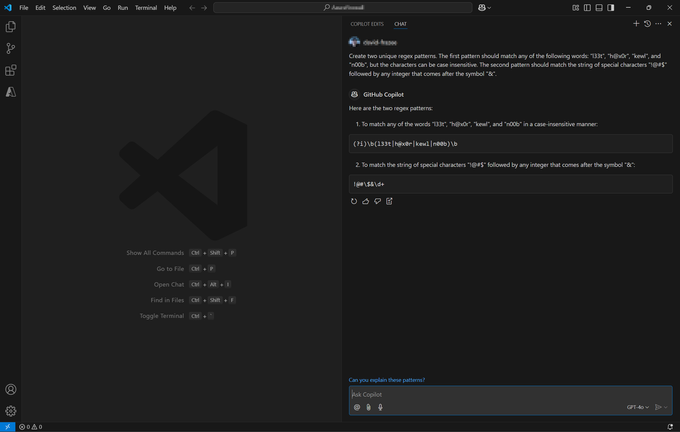Open the Manage gear icon
The image size is (680, 432).
coord(10,411)
